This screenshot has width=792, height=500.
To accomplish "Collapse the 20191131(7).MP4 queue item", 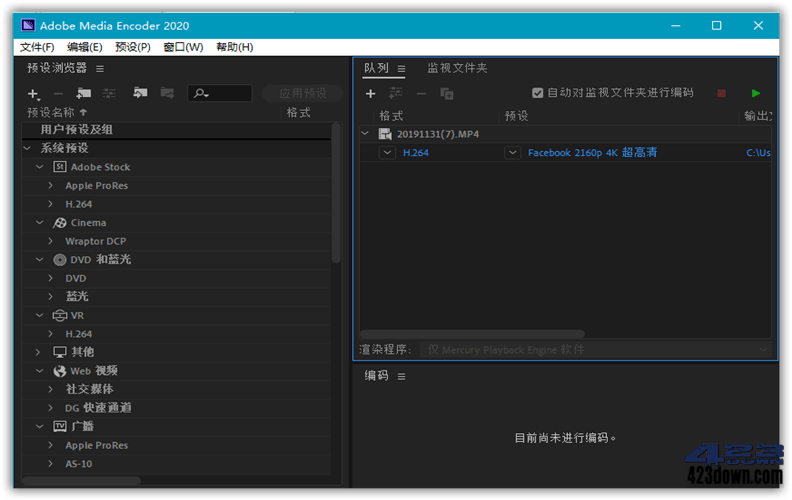I will [365, 133].
